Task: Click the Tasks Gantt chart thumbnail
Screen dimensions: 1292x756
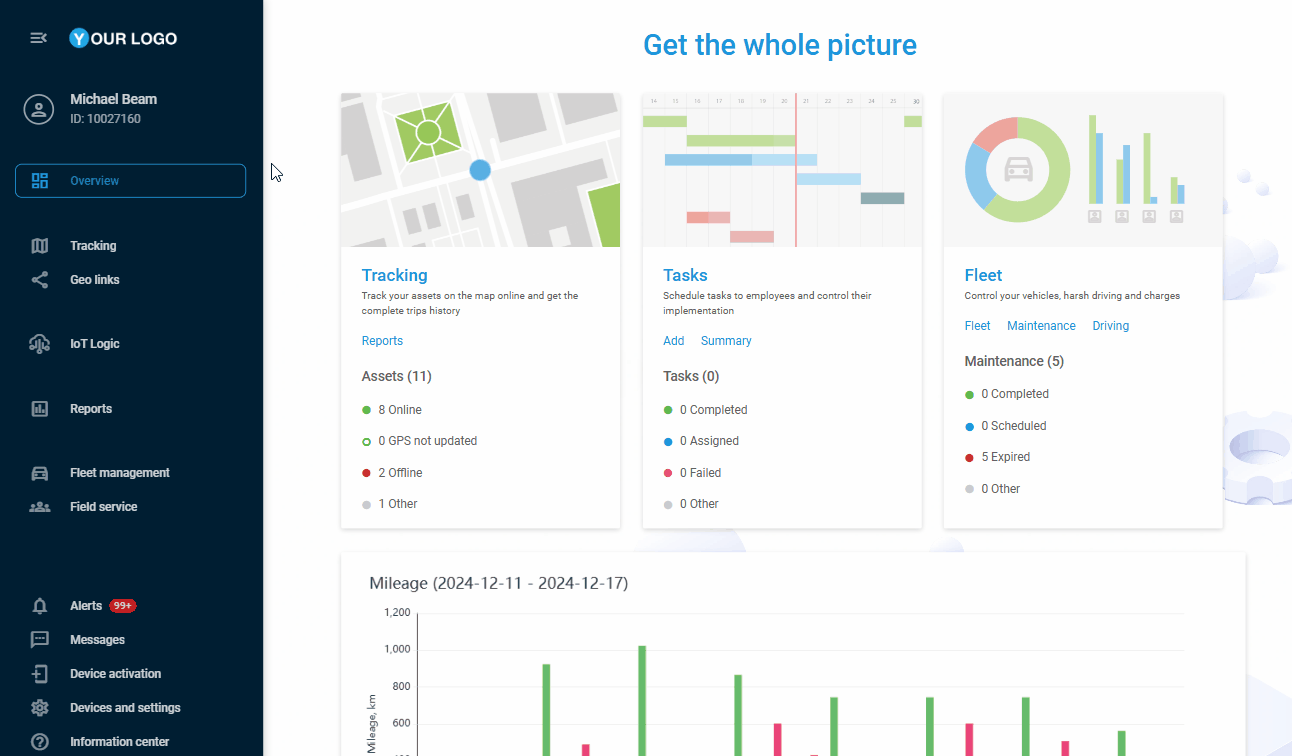Action: [x=782, y=170]
